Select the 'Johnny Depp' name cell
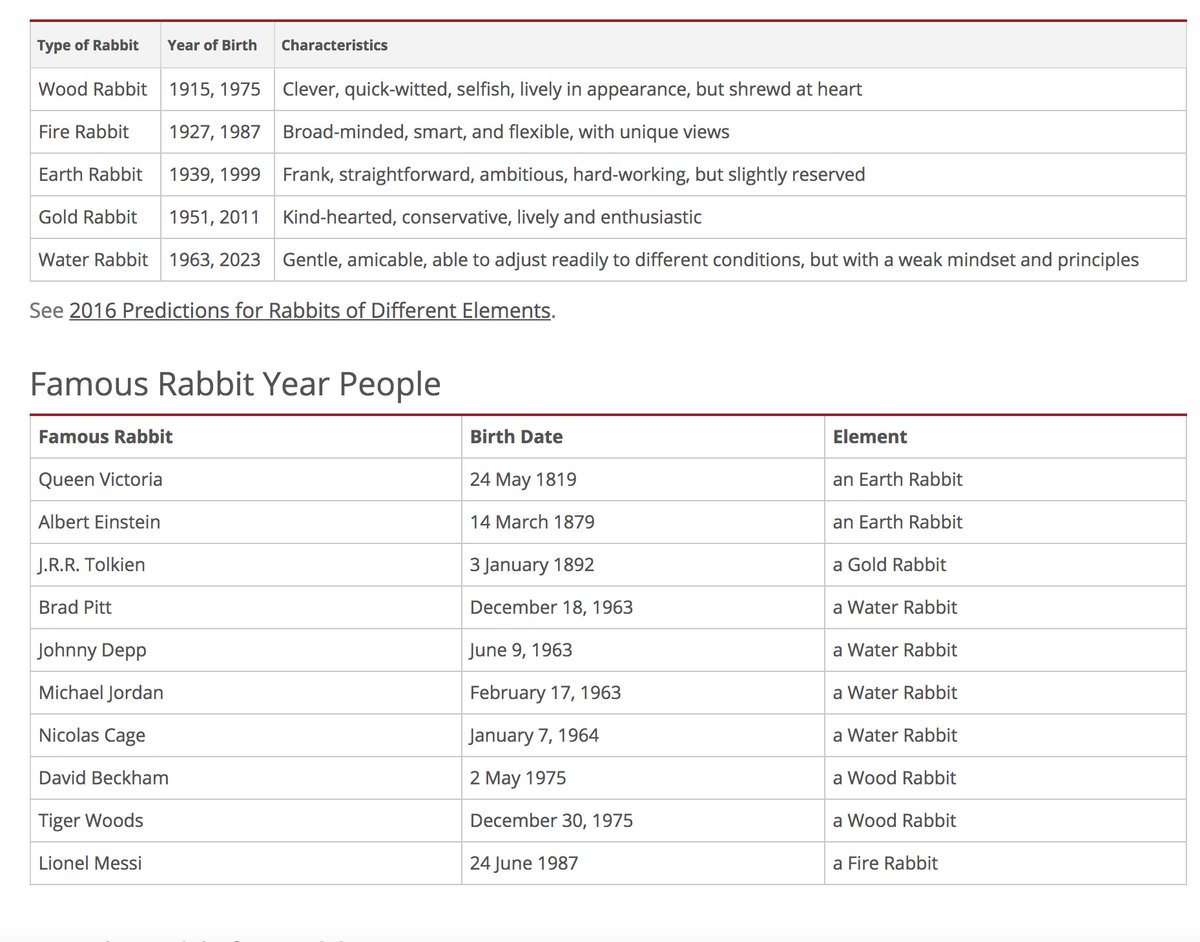Screen dimensions: 1200x942 tap(245, 650)
